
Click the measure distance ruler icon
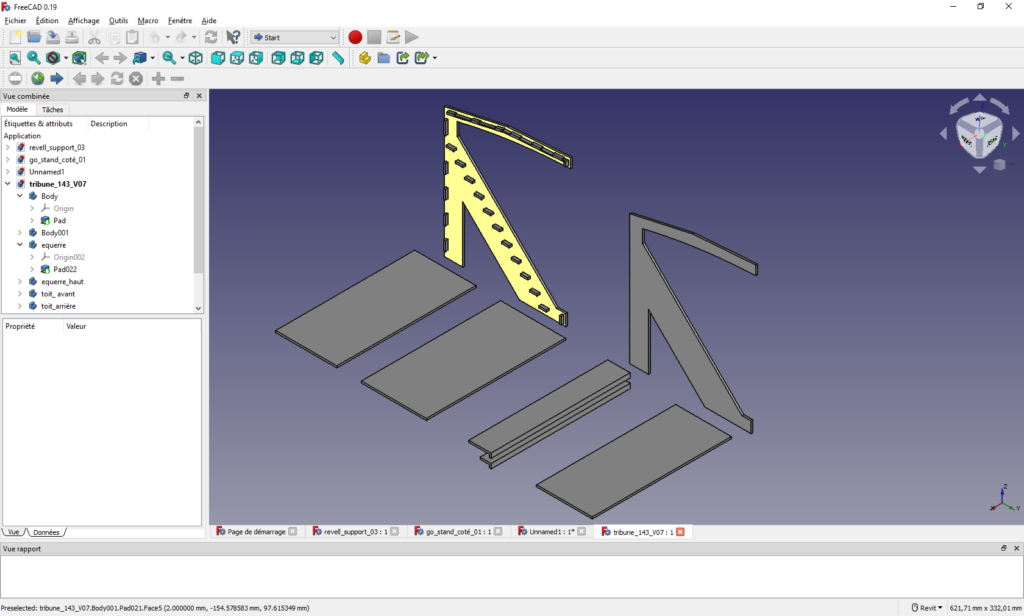pyautogui.click(x=338, y=58)
